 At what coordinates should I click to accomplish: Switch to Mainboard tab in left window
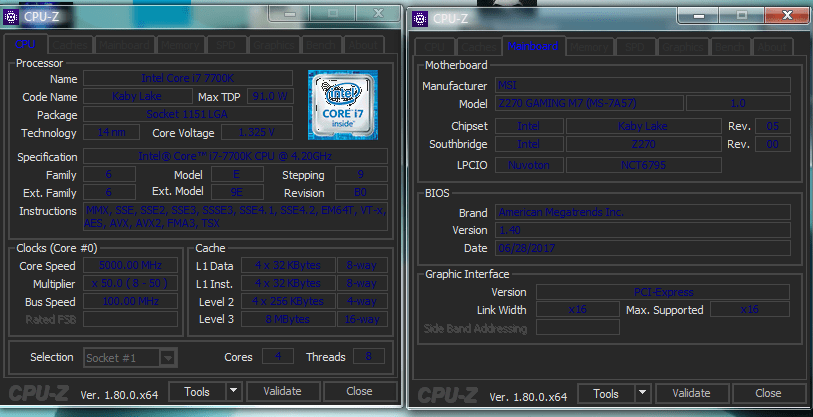coord(124,45)
